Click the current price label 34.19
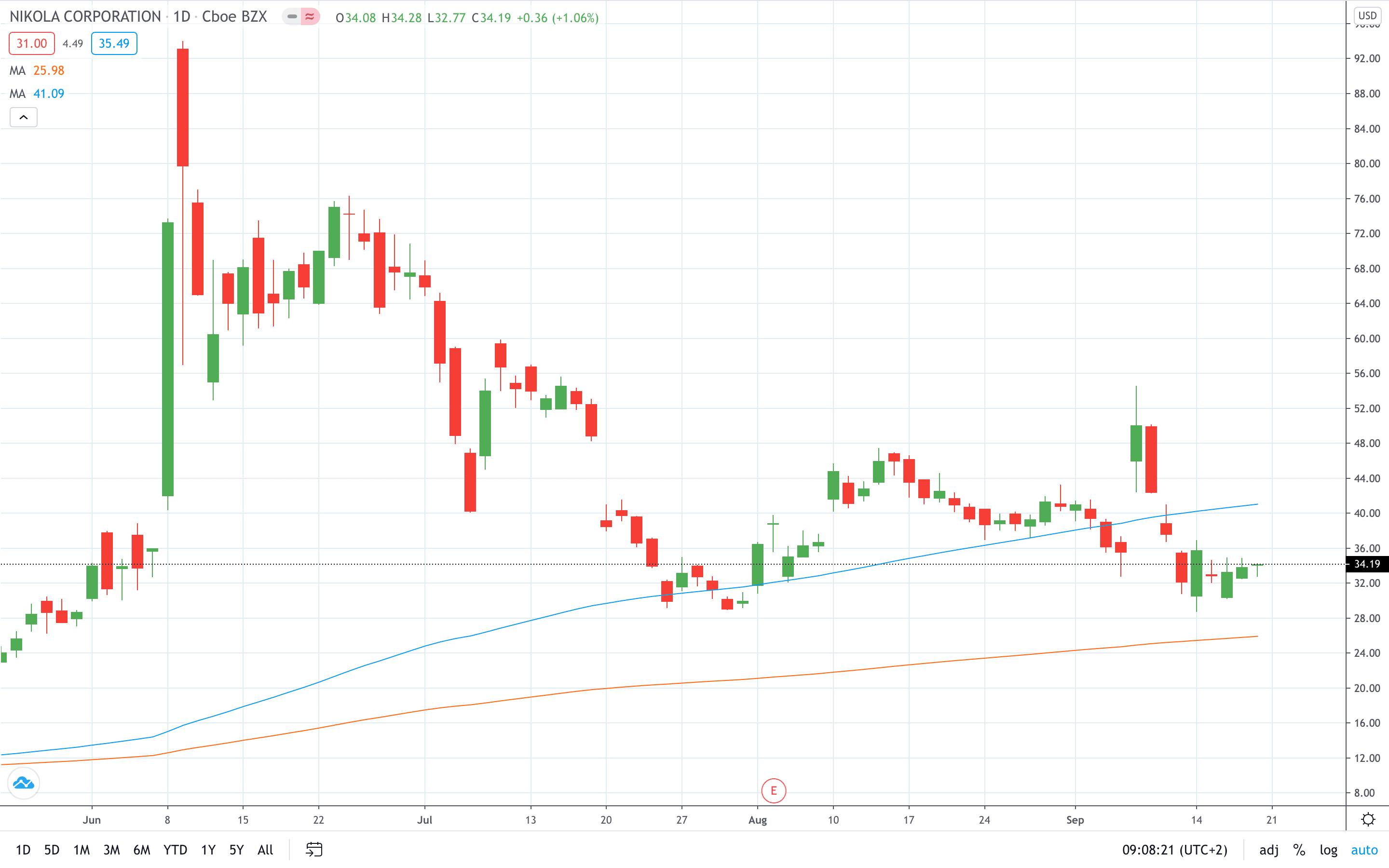This screenshot has width=1389, height=868. tap(1367, 564)
